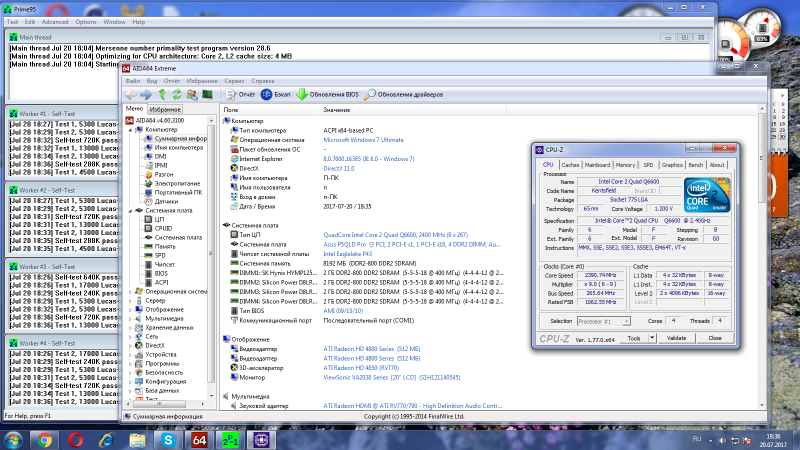The height and width of the screenshot is (450, 800).
Task: Open the ATI Radeon HD 4850 (RV770) link
Action: pyautogui.click(x=361, y=368)
